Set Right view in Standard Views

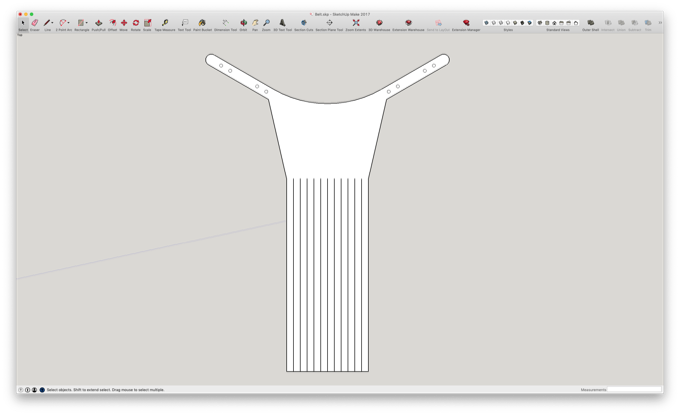coord(562,23)
